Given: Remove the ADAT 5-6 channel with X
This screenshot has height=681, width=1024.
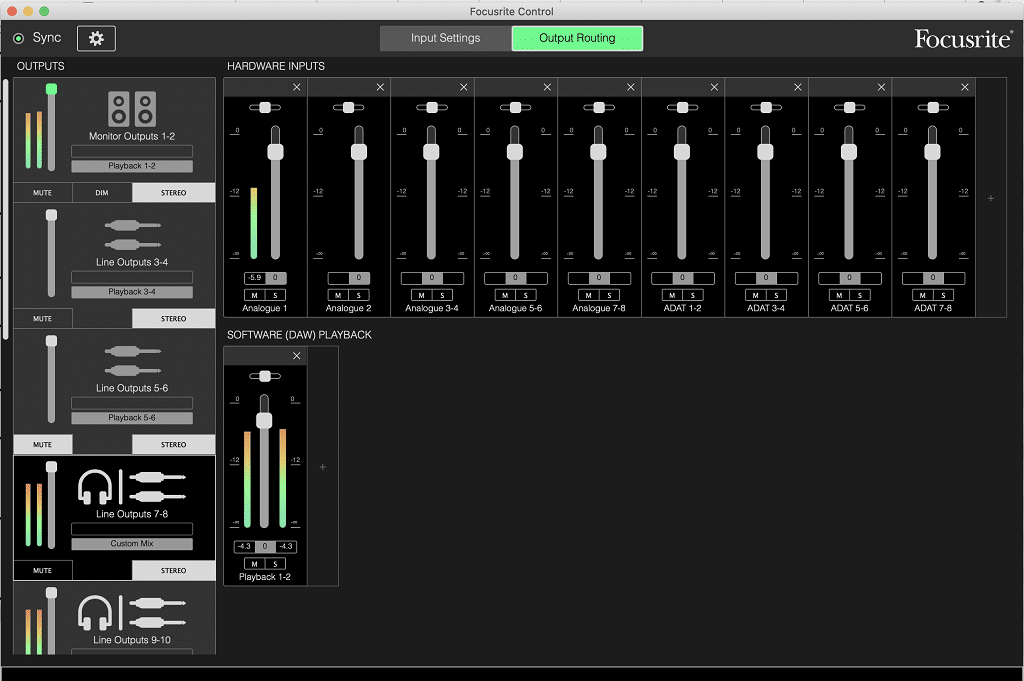Looking at the screenshot, I should 882,87.
